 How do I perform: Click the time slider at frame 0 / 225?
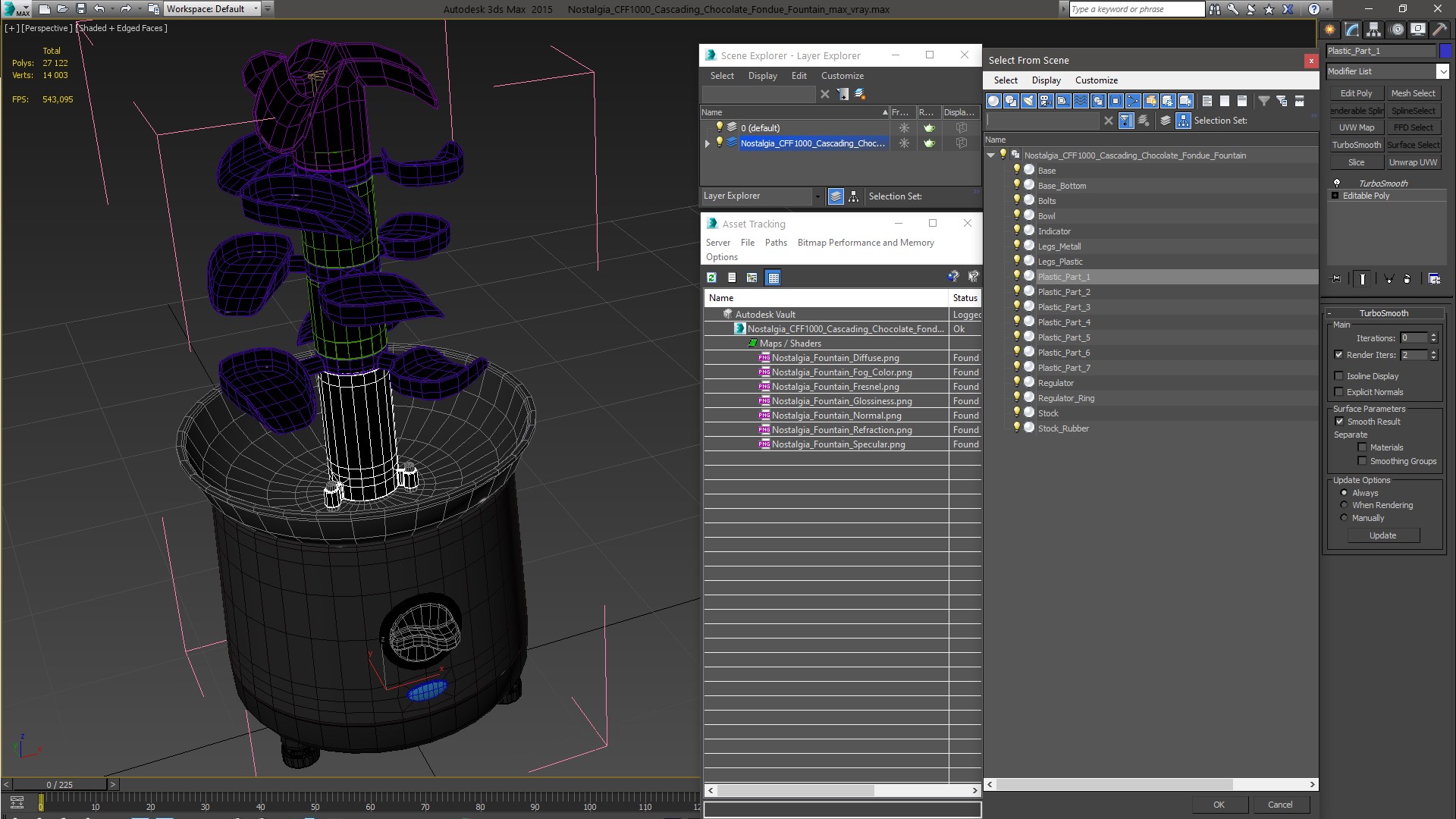coord(60,785)
